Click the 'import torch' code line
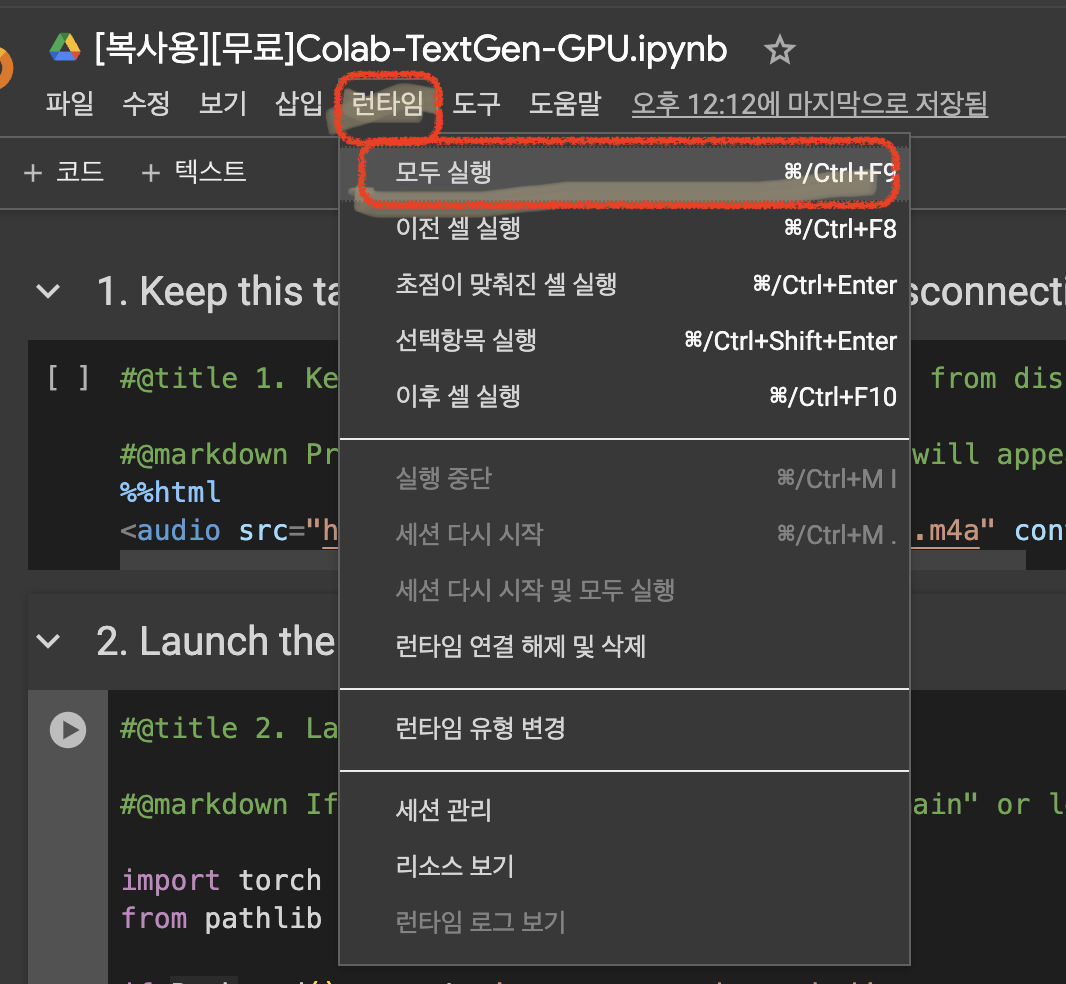 (221, 881)
